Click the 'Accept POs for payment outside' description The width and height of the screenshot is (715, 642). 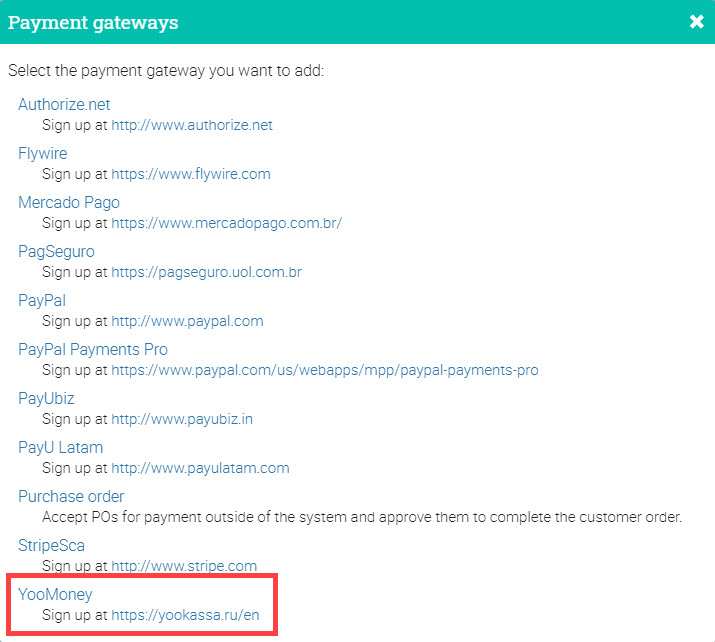[x=362, y=517]
